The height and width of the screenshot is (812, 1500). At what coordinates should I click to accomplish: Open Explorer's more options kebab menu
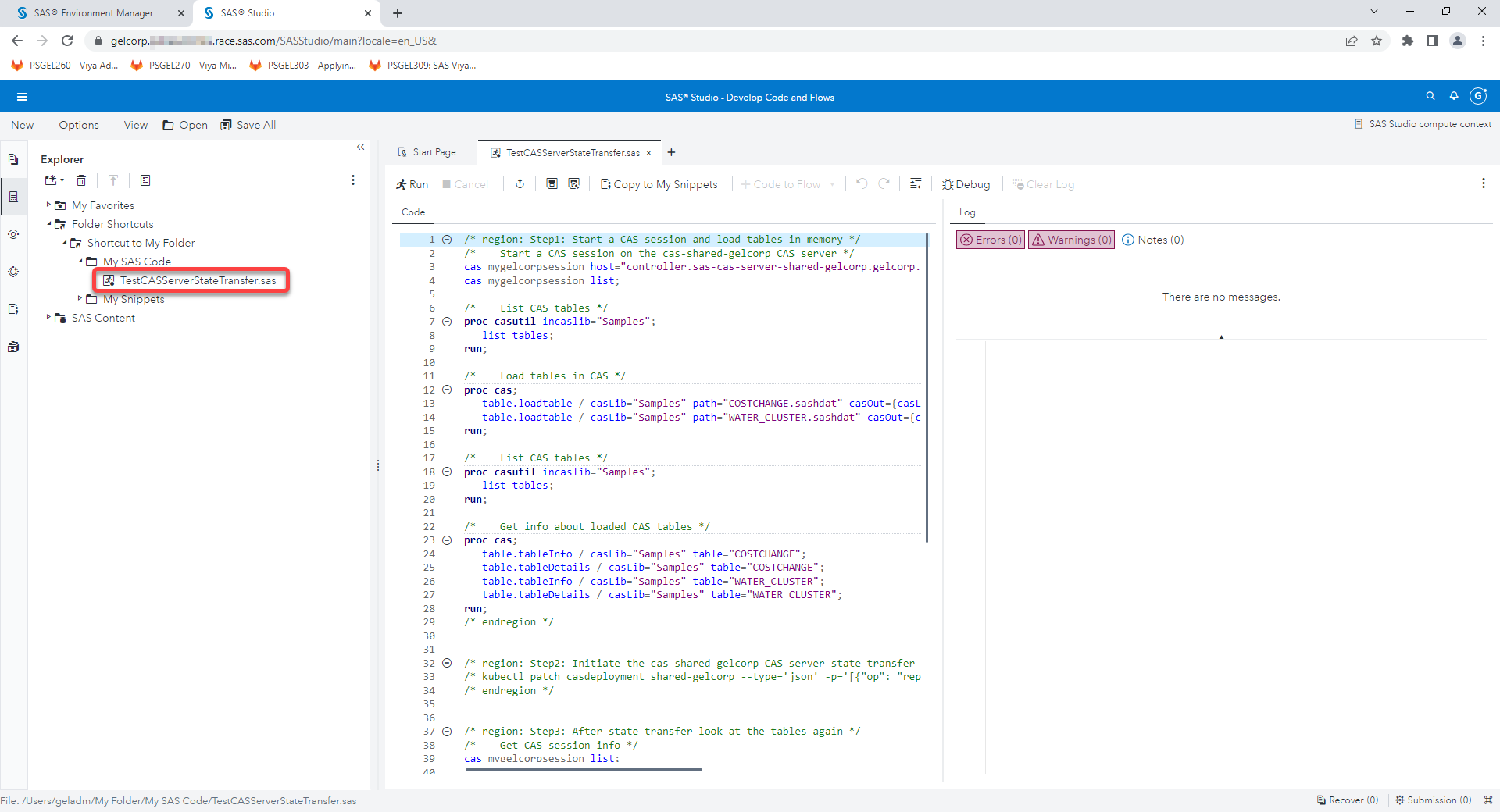(353, 180)
